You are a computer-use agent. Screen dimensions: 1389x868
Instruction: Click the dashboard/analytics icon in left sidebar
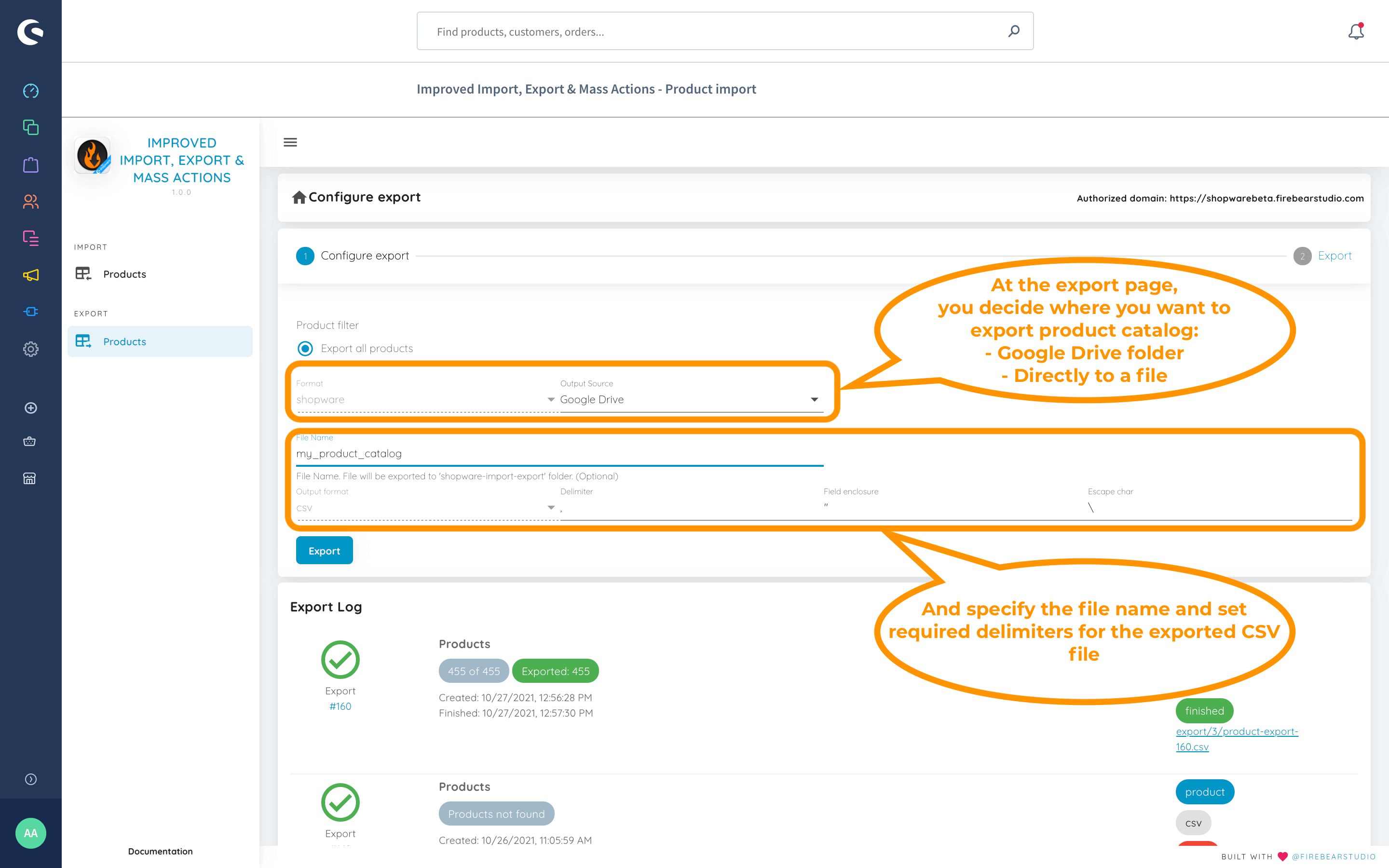(x=31, y=91)
